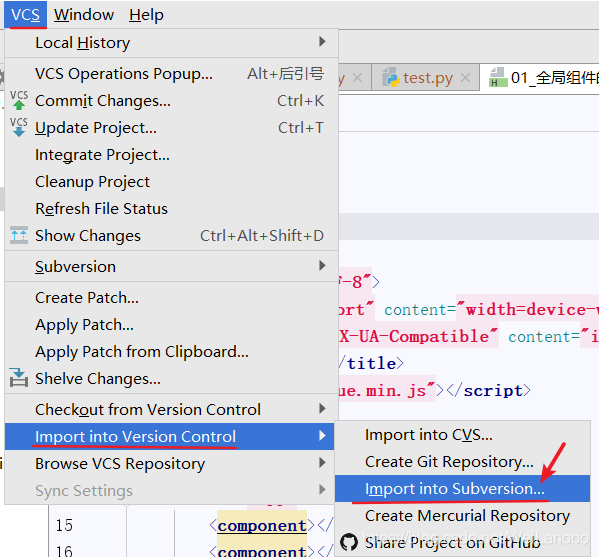Close the partially hidden tab before test.py
This screenshot has width=599, height=557.
(358, 78)
